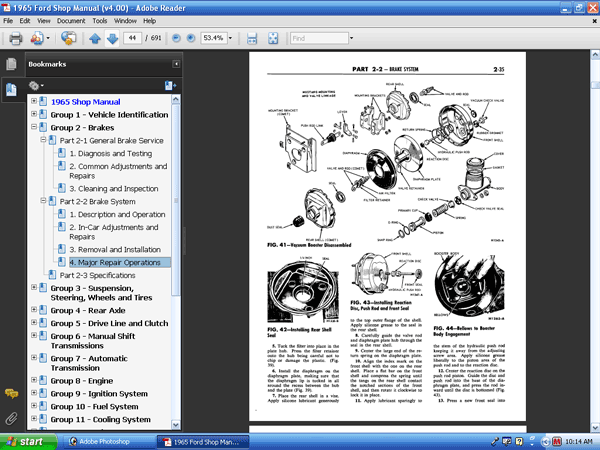Collapse Part 2-1 General Brake Service
Viewport: 600px width, 450px height.
coord(43,140)
